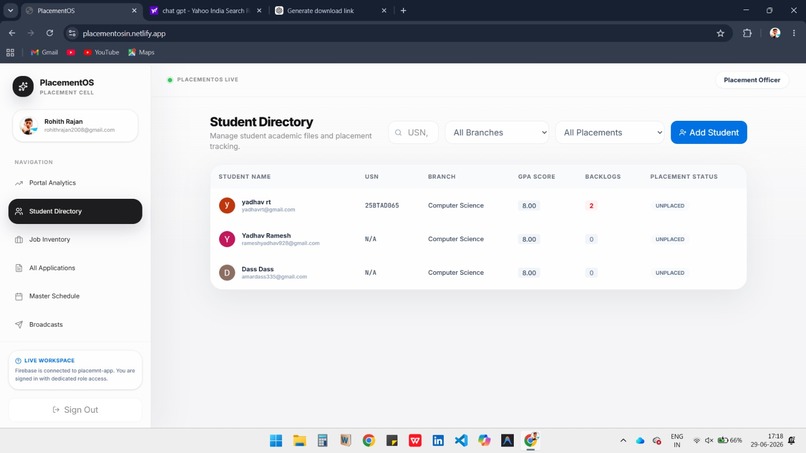Viewport: 806px width, 453px height.
Task: Open LinkedIn from taskbar
Action: (438, 441)
